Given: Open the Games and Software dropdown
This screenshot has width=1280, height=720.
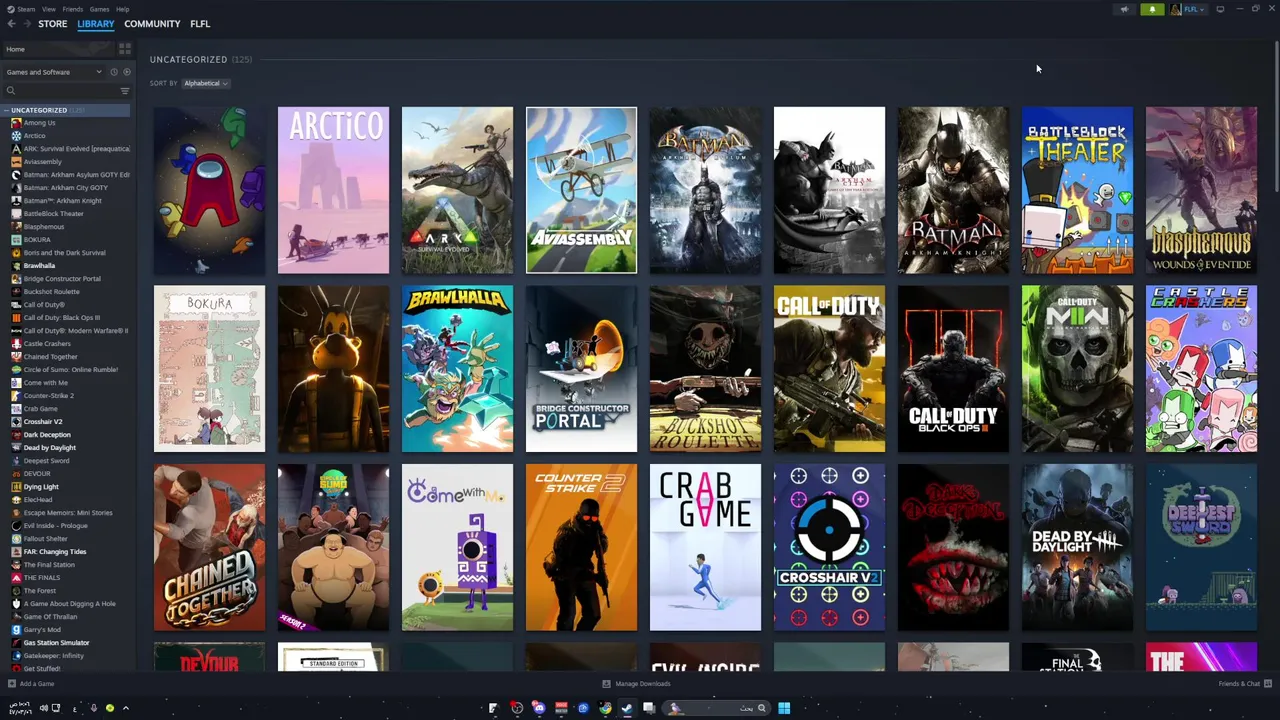Looking at the screenshot, I should click(54, 72).
